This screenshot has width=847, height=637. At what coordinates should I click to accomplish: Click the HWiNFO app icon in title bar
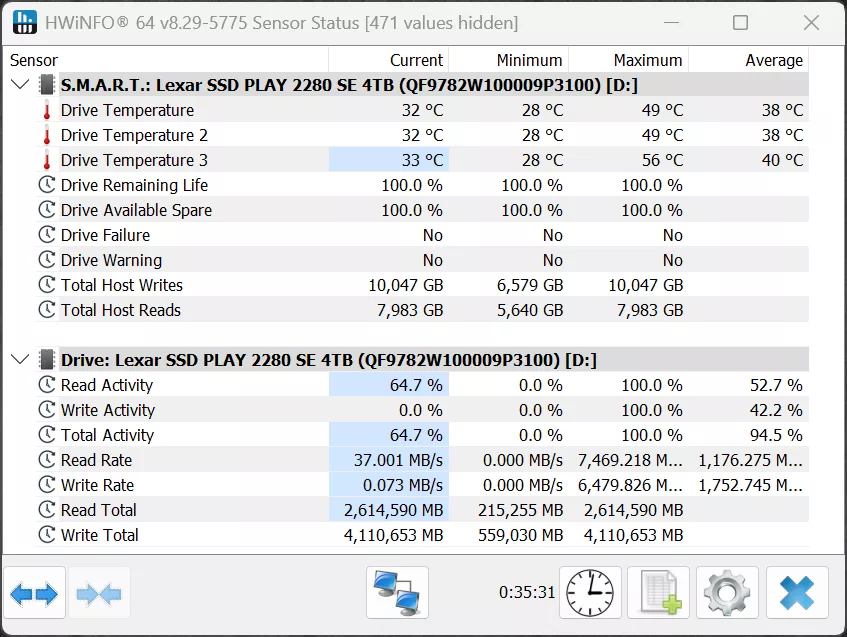click(x=25, y=22)
